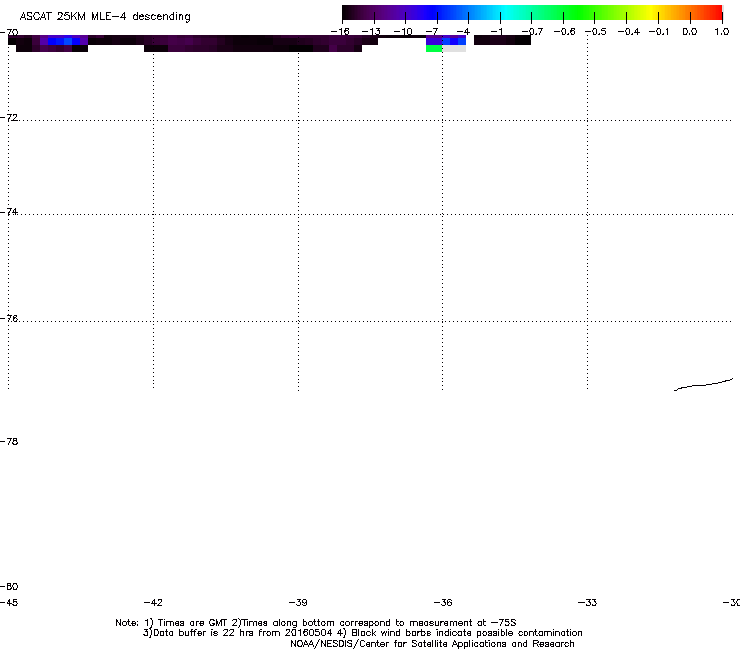Select the "-0.6" color scale label
Image resolution: width=740 pixels, height=650 pixels.
[x=564, y=32]
